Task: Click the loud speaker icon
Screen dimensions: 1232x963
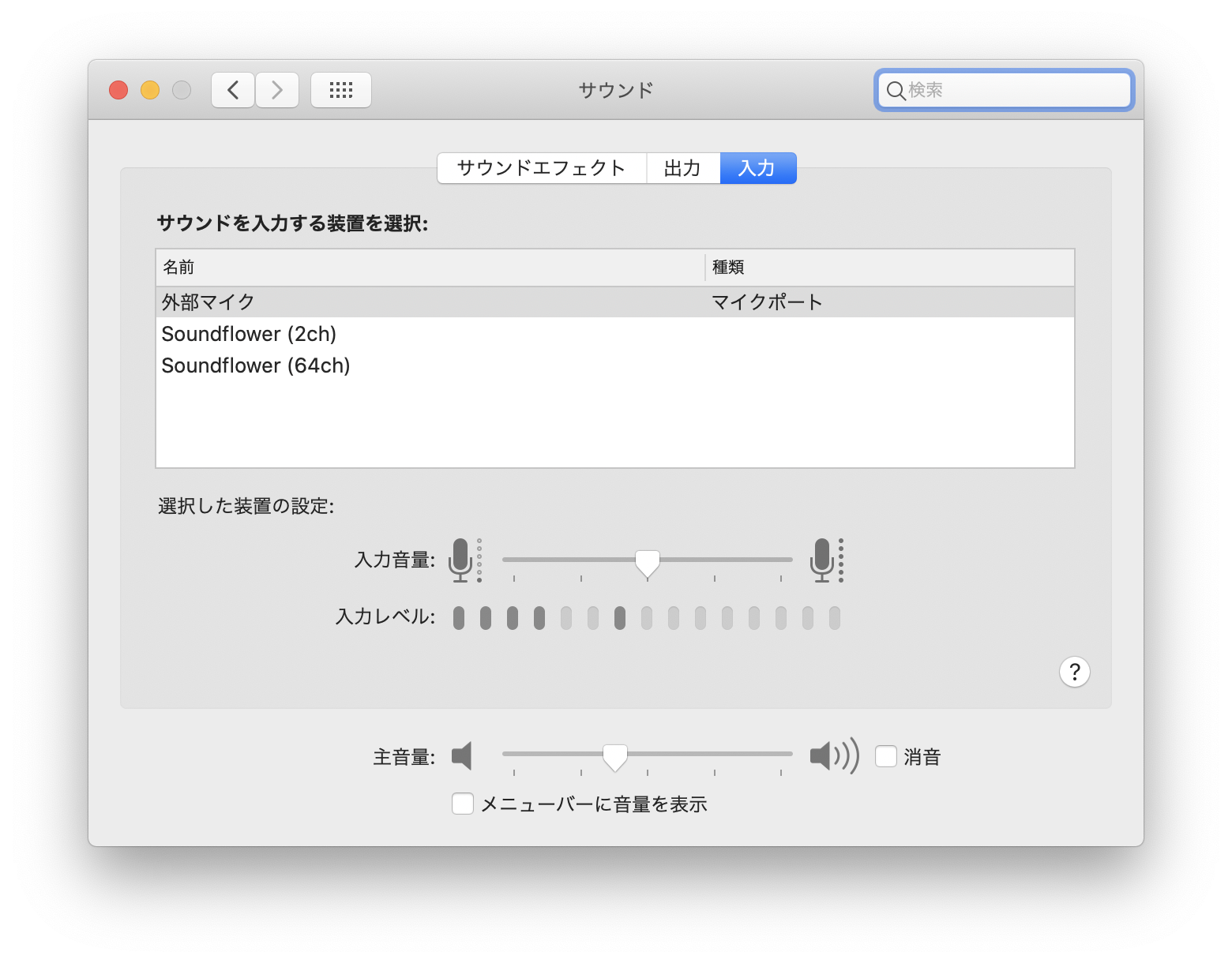Action: 833,755
